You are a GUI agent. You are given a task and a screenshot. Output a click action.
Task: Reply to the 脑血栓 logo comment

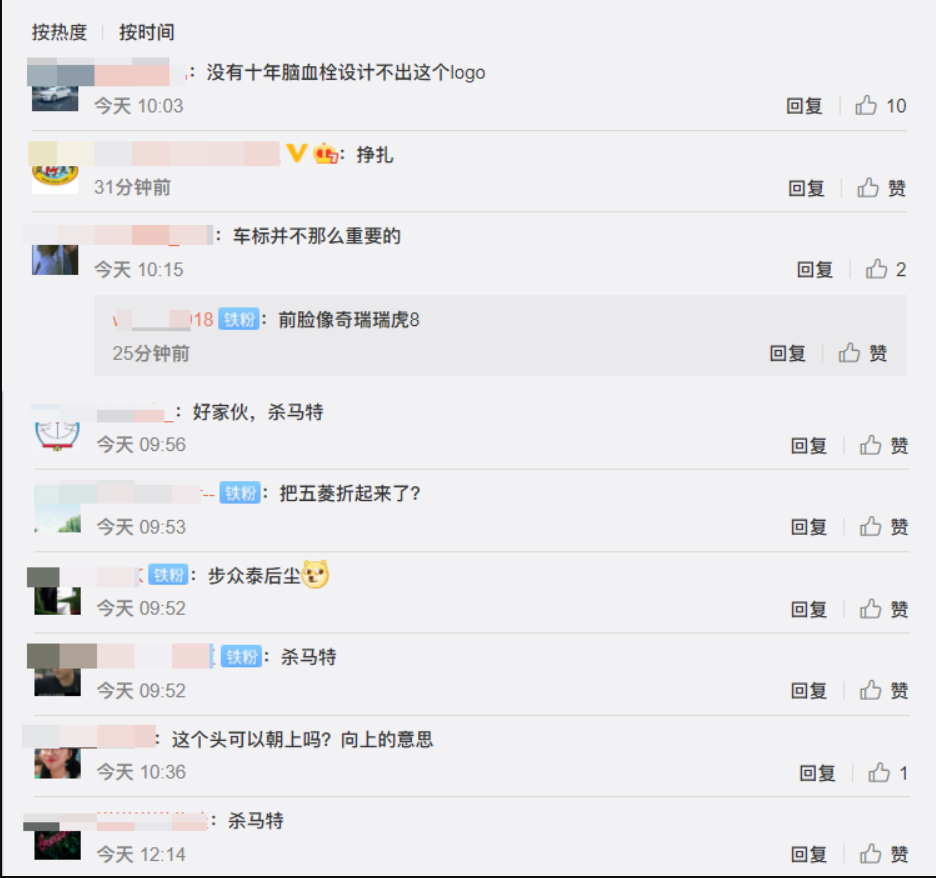pos(804,106)
